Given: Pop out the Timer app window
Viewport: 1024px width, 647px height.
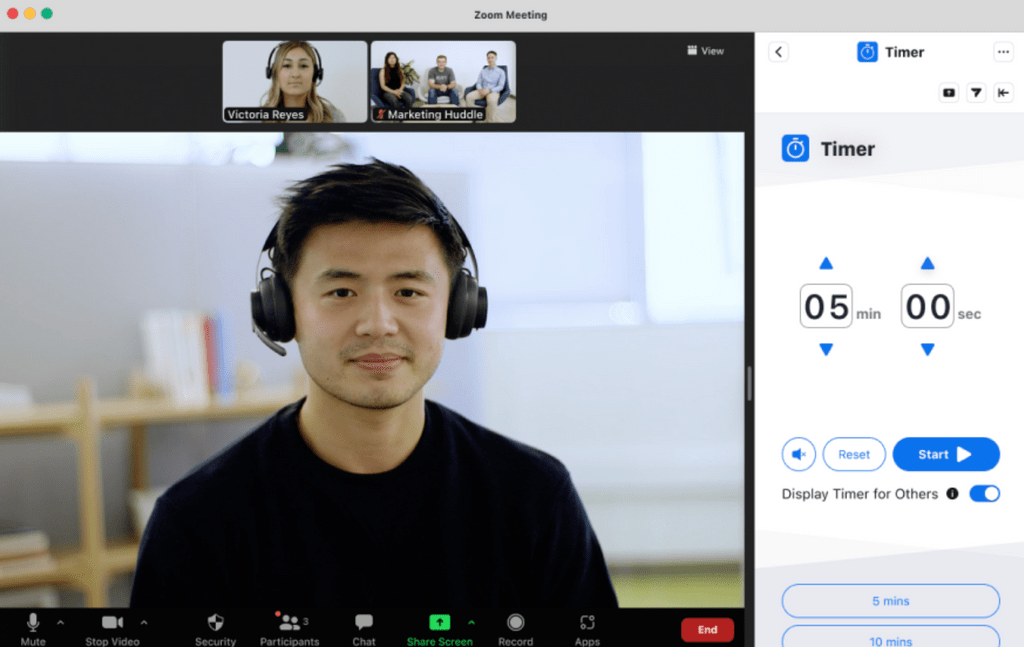Looking at the screenshot, I should pyautogui.click(x=948, y=92).
